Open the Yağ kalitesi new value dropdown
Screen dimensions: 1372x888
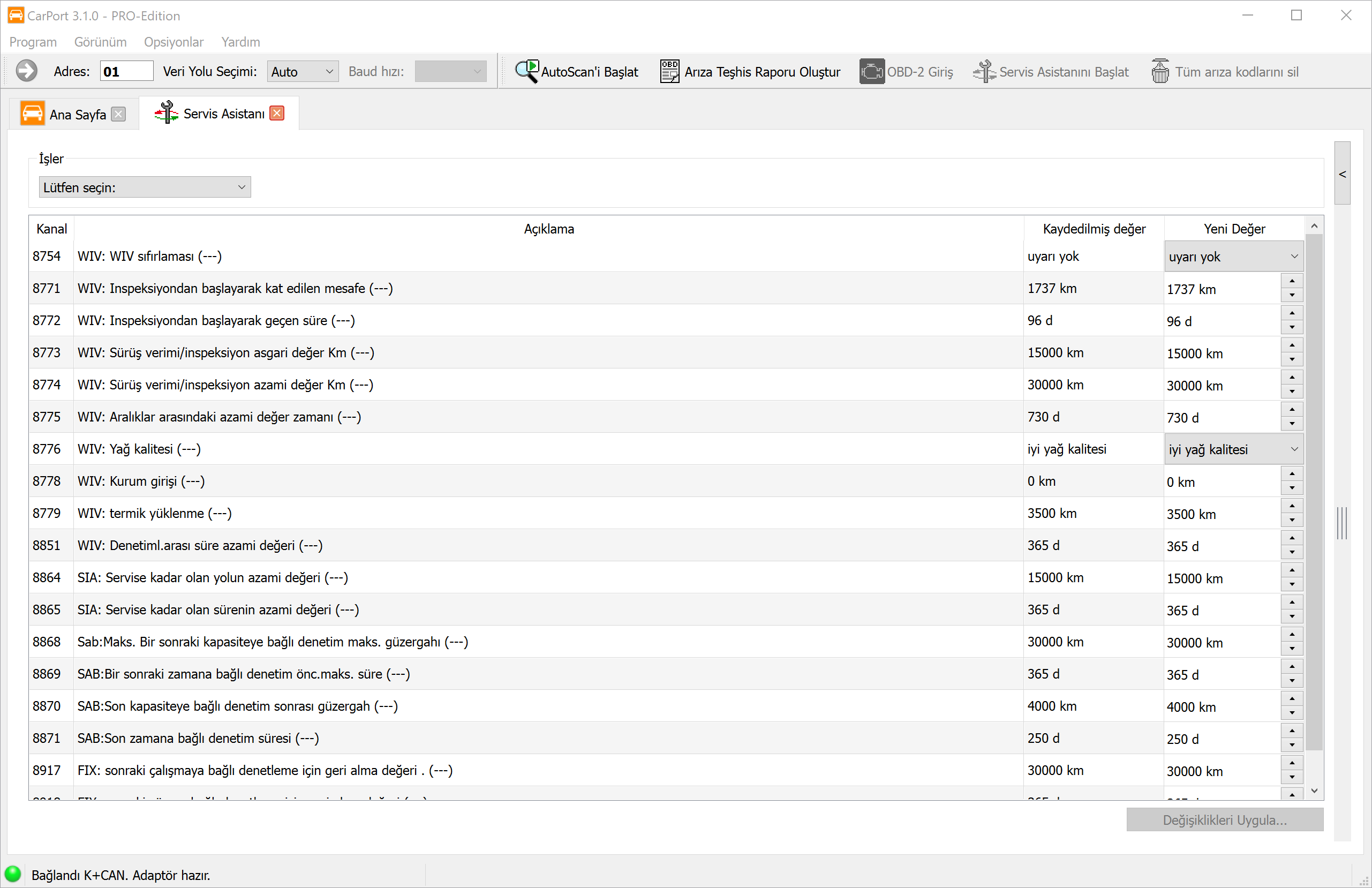tap(1234, 449)
